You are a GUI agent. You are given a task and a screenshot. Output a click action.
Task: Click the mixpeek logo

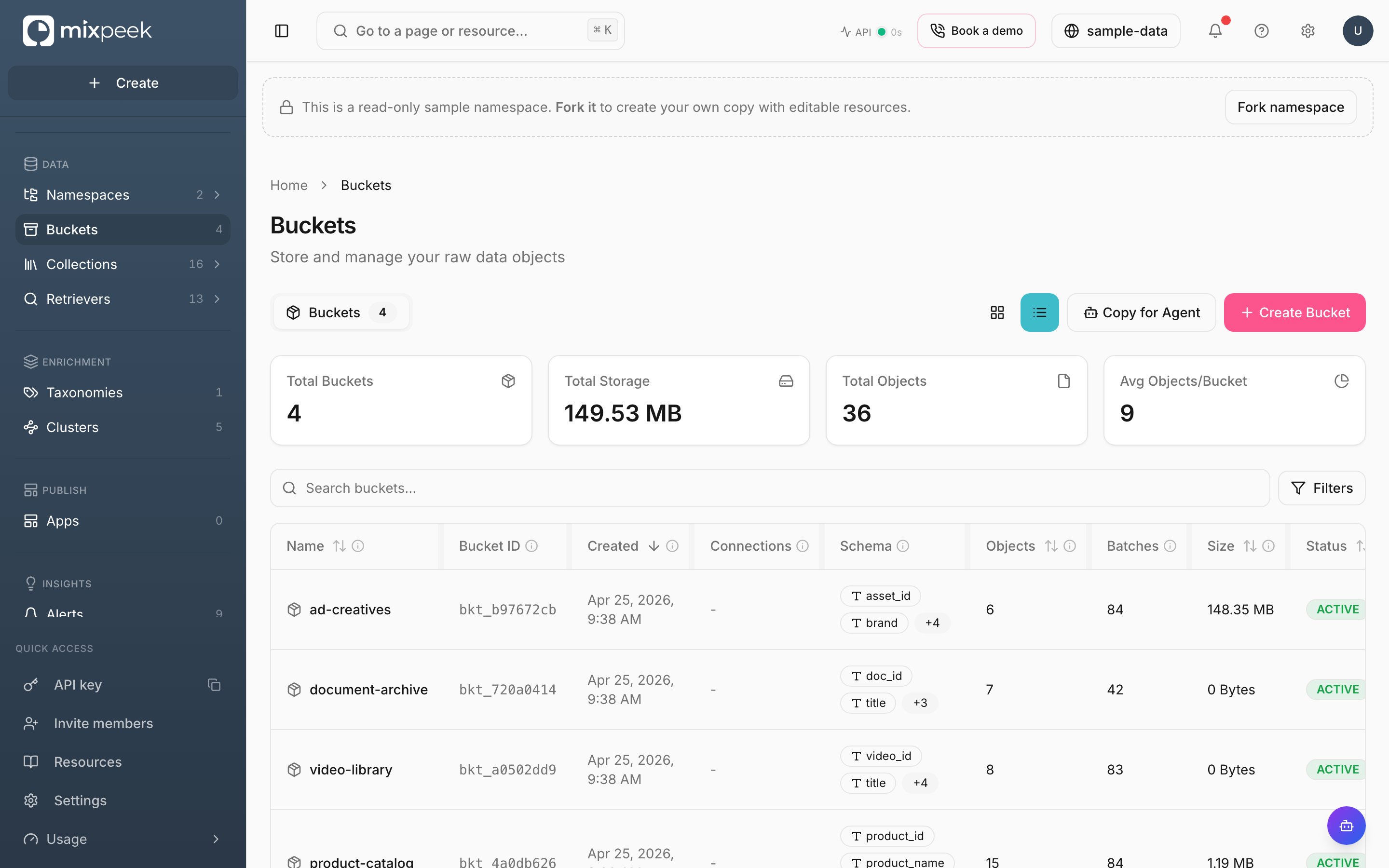click(87, 30)
